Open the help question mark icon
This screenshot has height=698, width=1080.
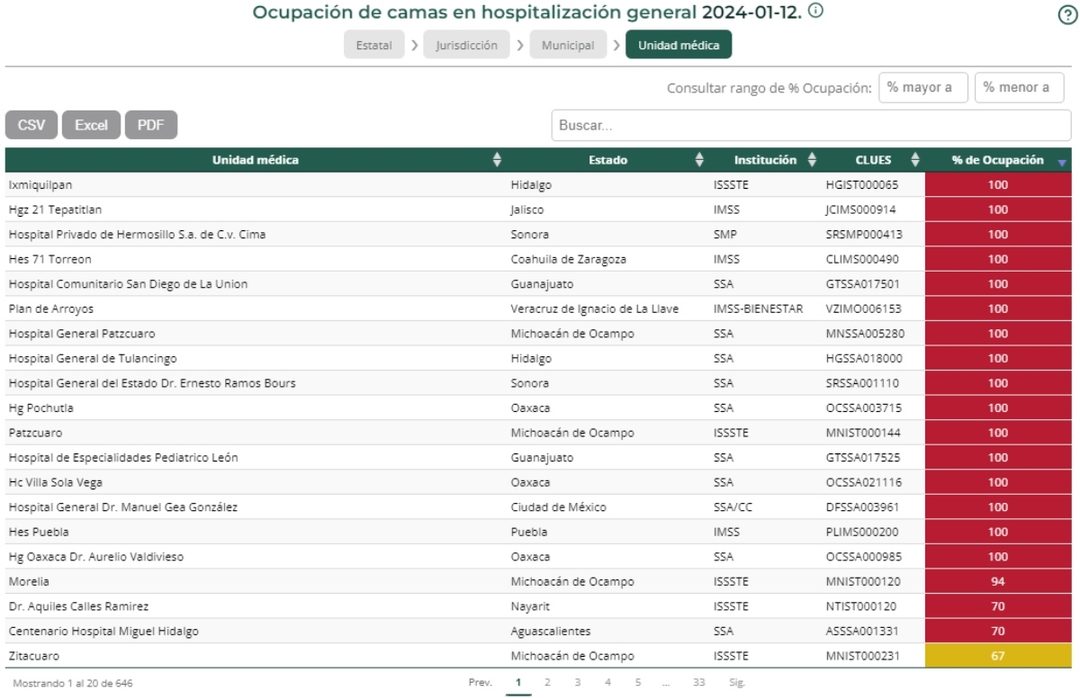(1067, 14)
